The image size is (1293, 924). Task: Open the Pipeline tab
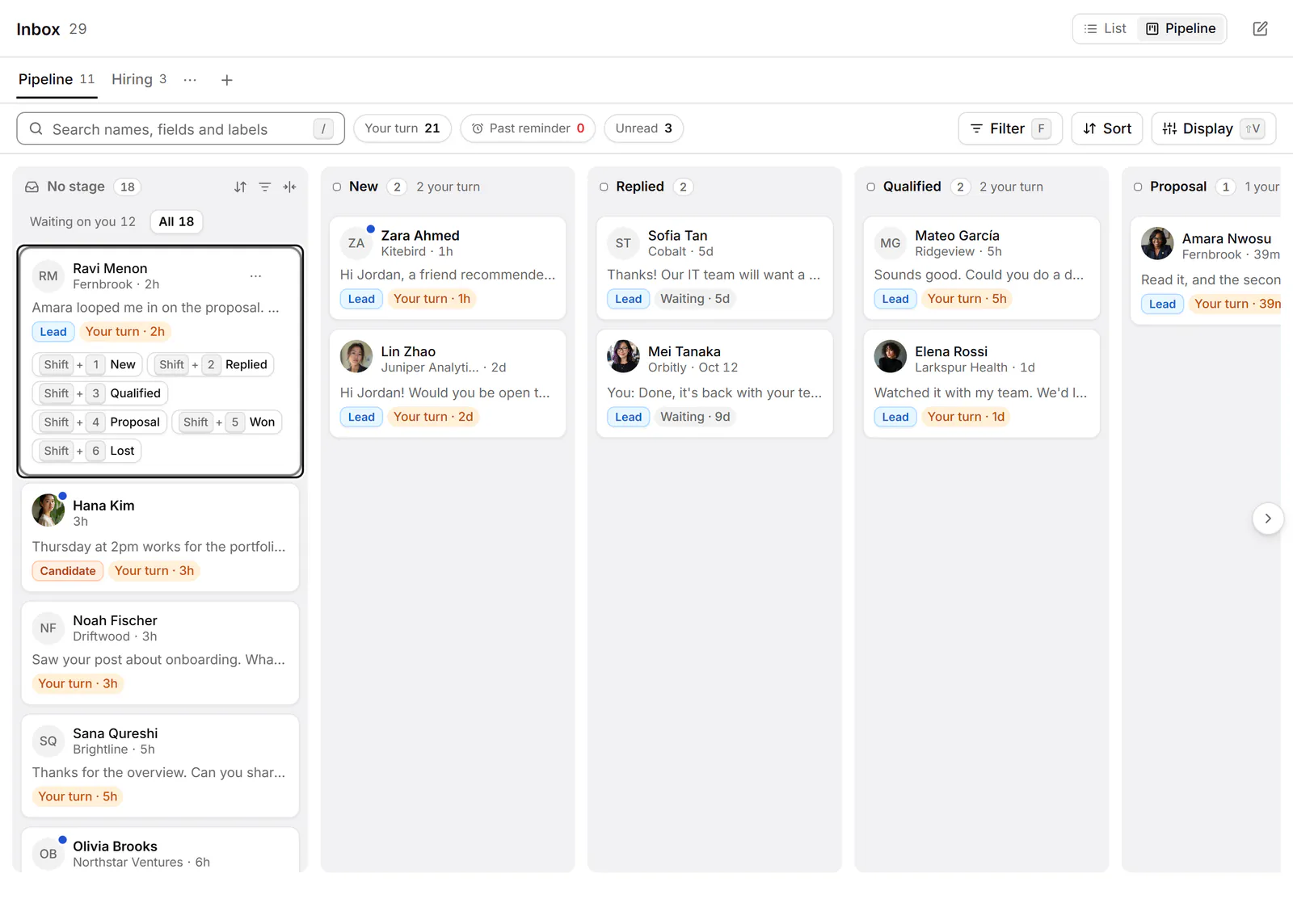point(57,79)
